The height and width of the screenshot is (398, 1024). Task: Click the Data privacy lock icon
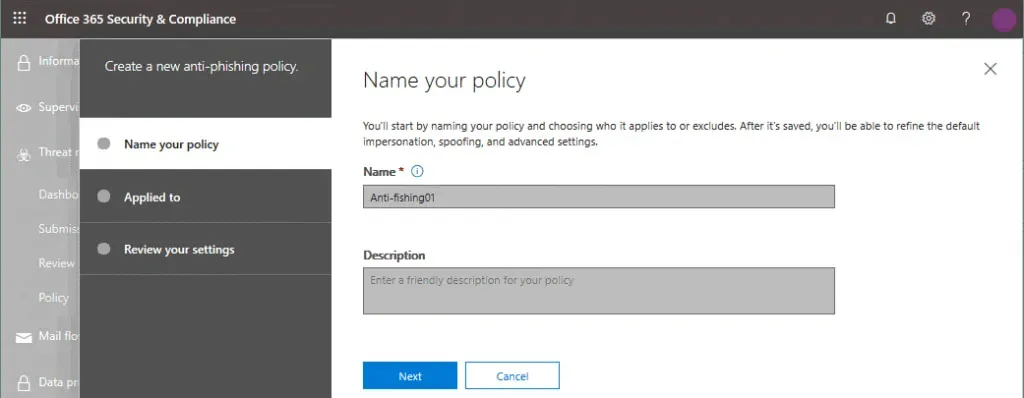(24, 383)
